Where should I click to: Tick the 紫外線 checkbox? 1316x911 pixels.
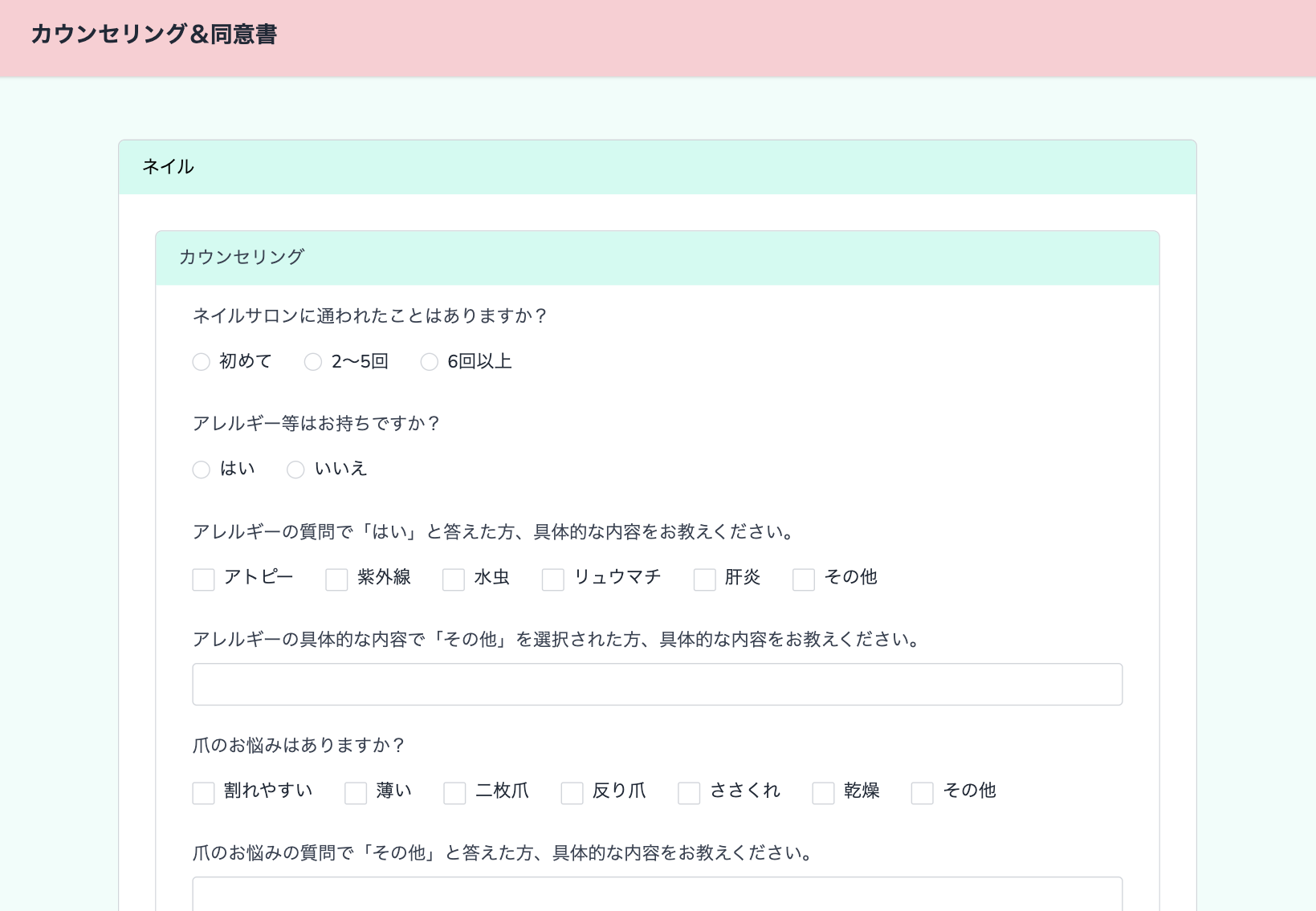(336, 580)
